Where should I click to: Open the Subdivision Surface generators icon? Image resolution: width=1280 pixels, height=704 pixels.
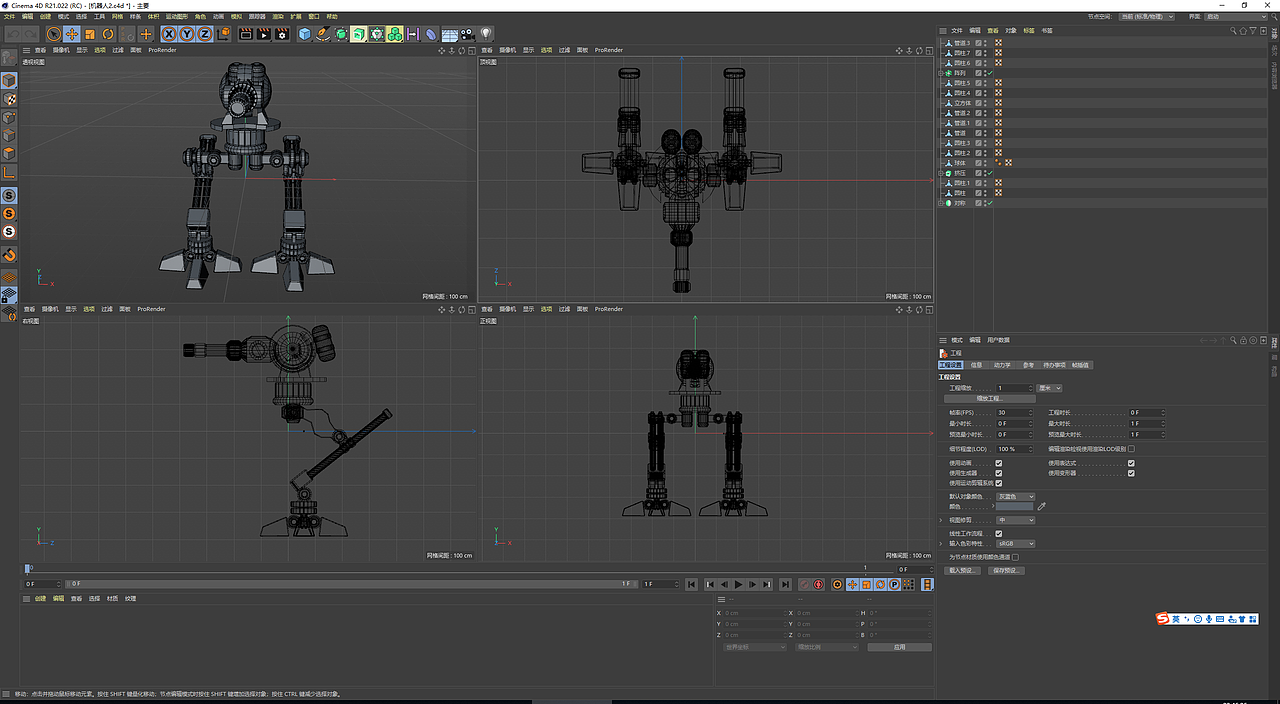point(341,34)
